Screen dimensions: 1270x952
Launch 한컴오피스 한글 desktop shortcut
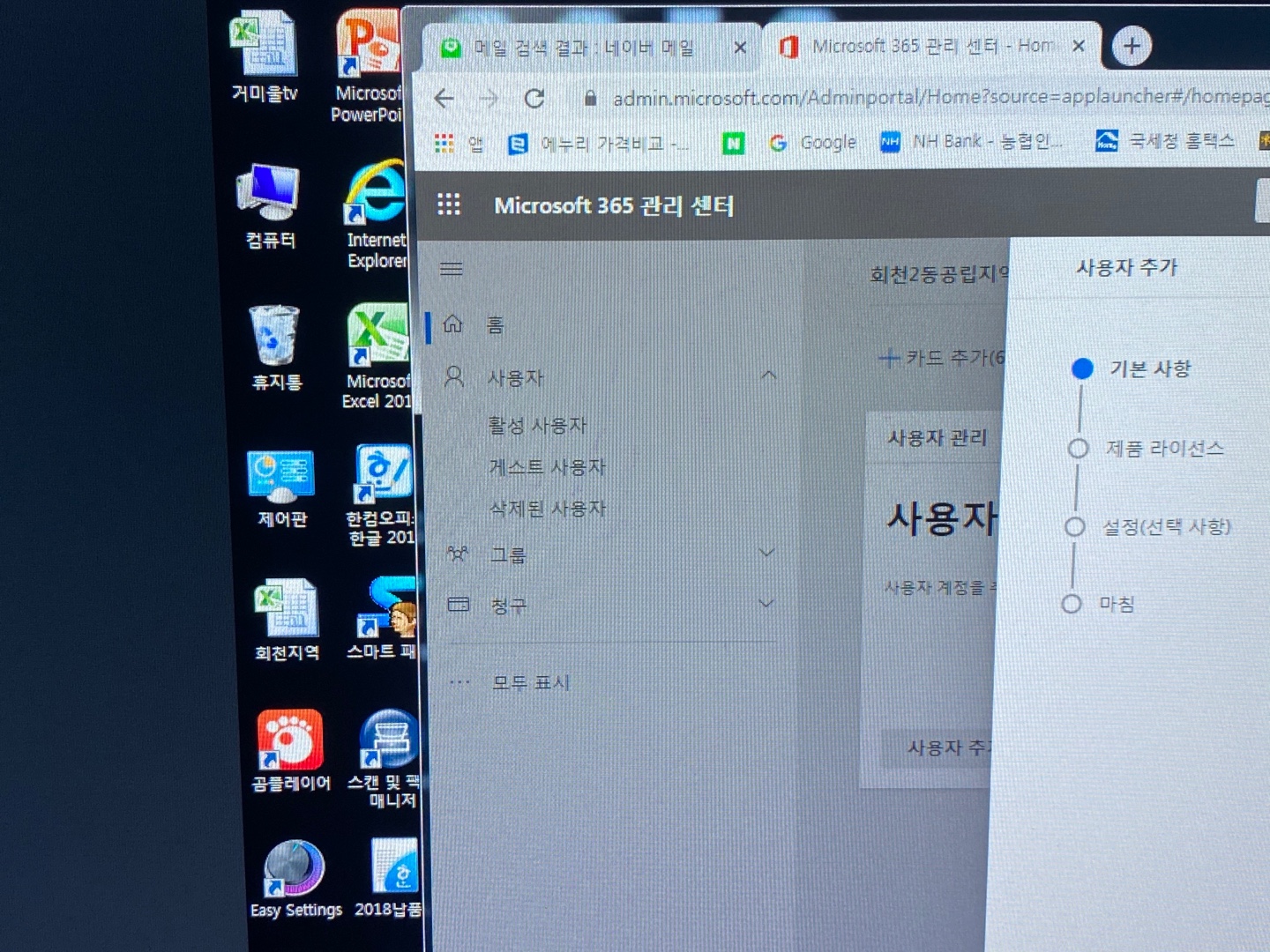(x=381, y=495)
